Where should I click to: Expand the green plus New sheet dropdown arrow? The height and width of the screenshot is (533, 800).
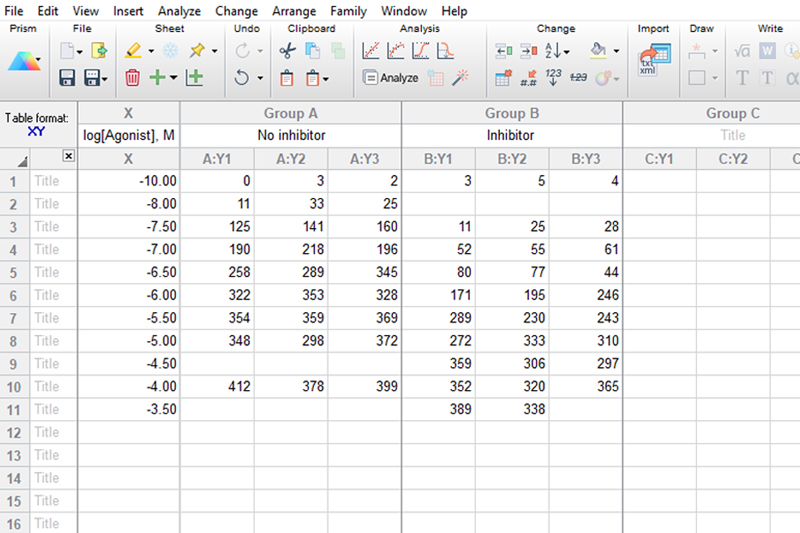[173, 77]
